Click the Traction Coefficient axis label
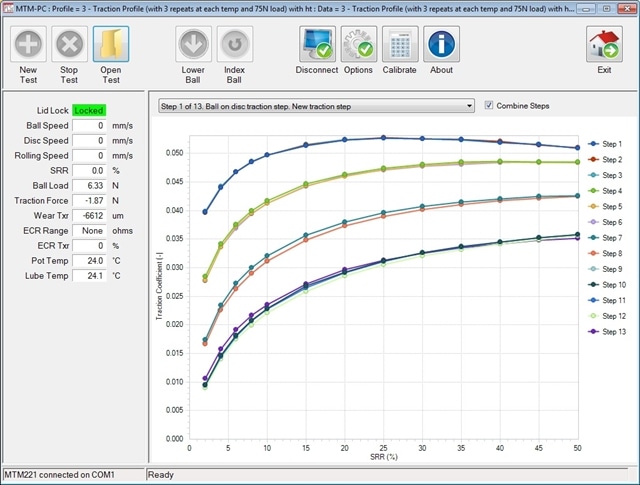The image size is (640, 485). 159,286
